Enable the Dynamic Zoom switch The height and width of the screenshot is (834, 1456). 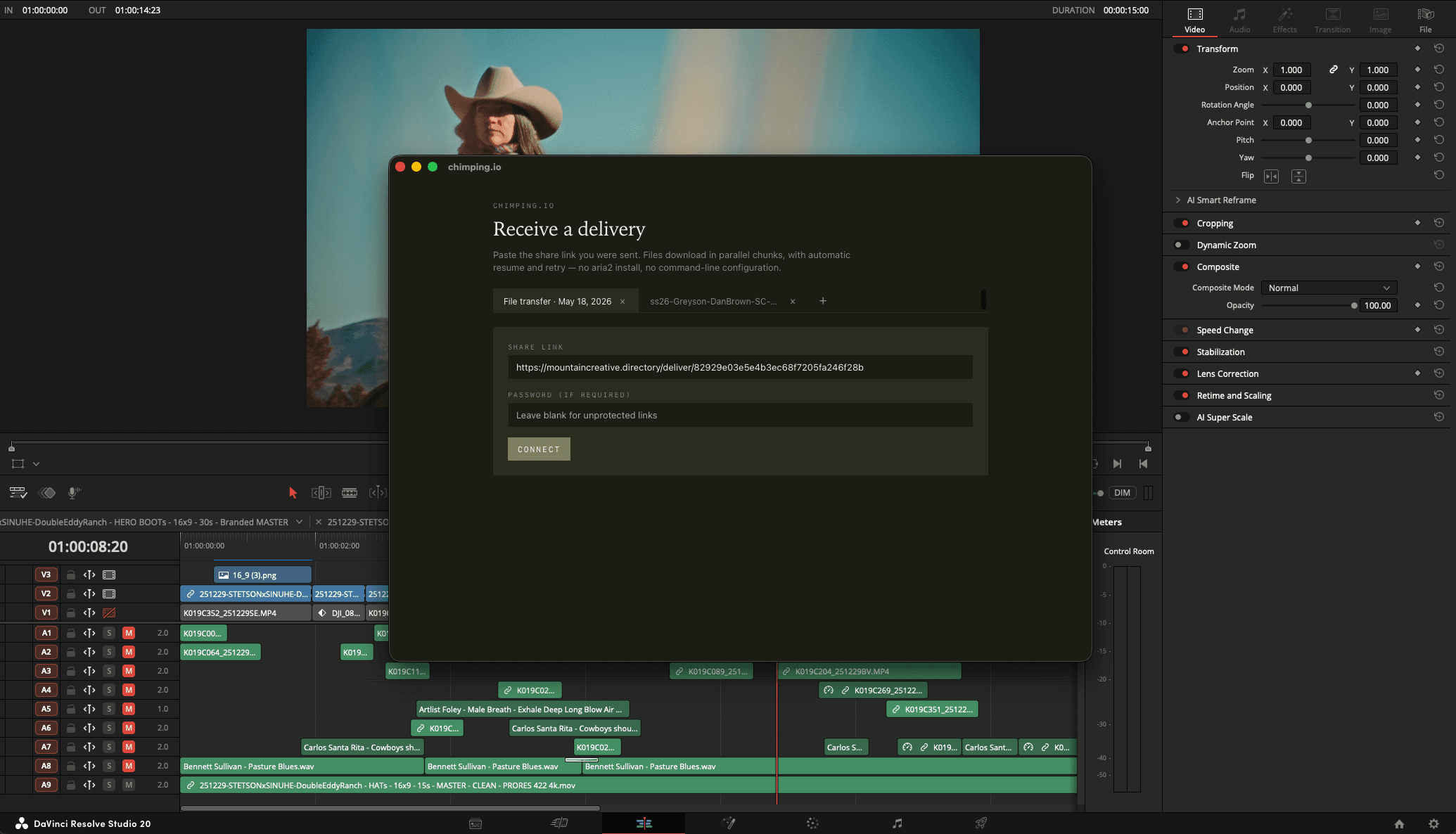coord(1182,245)
